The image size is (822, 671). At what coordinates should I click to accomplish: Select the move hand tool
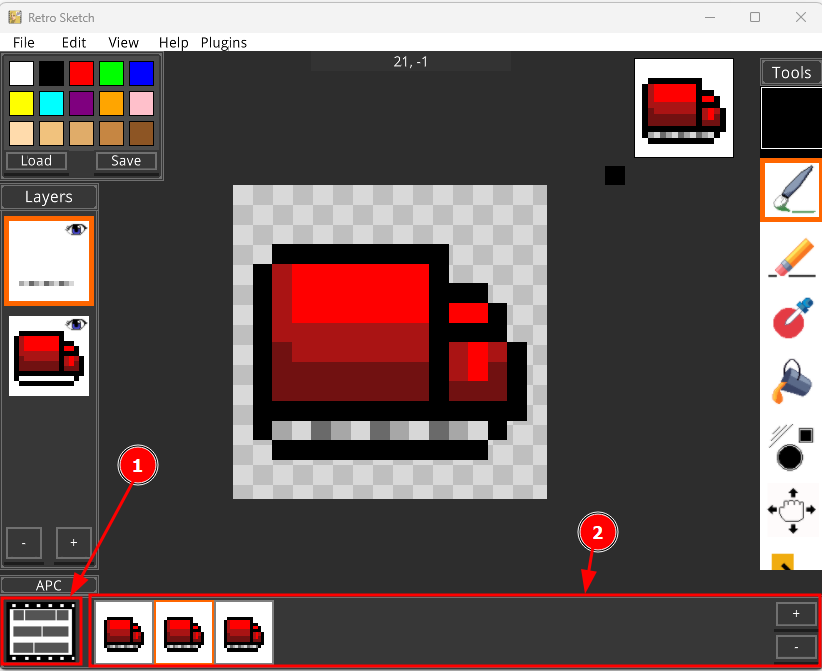click(x=792, y=510)
